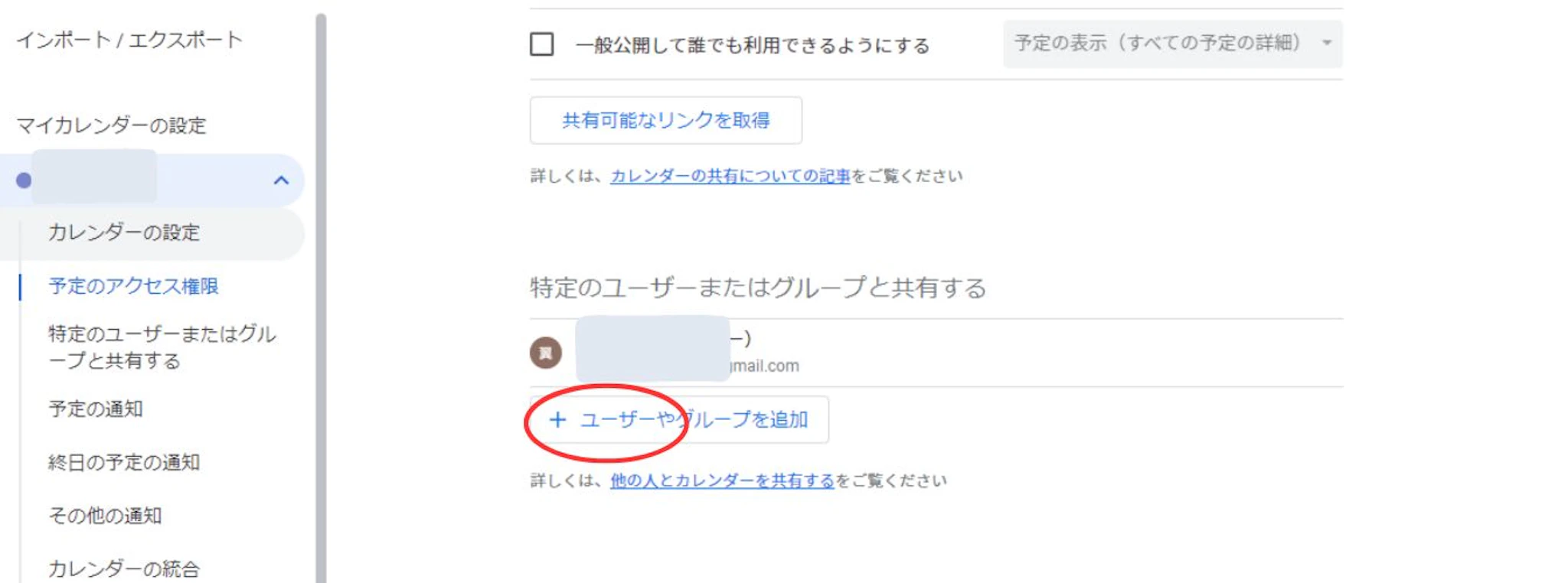Enable the 一般公開して誰でも利用できるようにする checkbox
Viewport: 1568px width, 583px height.
tap(542, 44)
